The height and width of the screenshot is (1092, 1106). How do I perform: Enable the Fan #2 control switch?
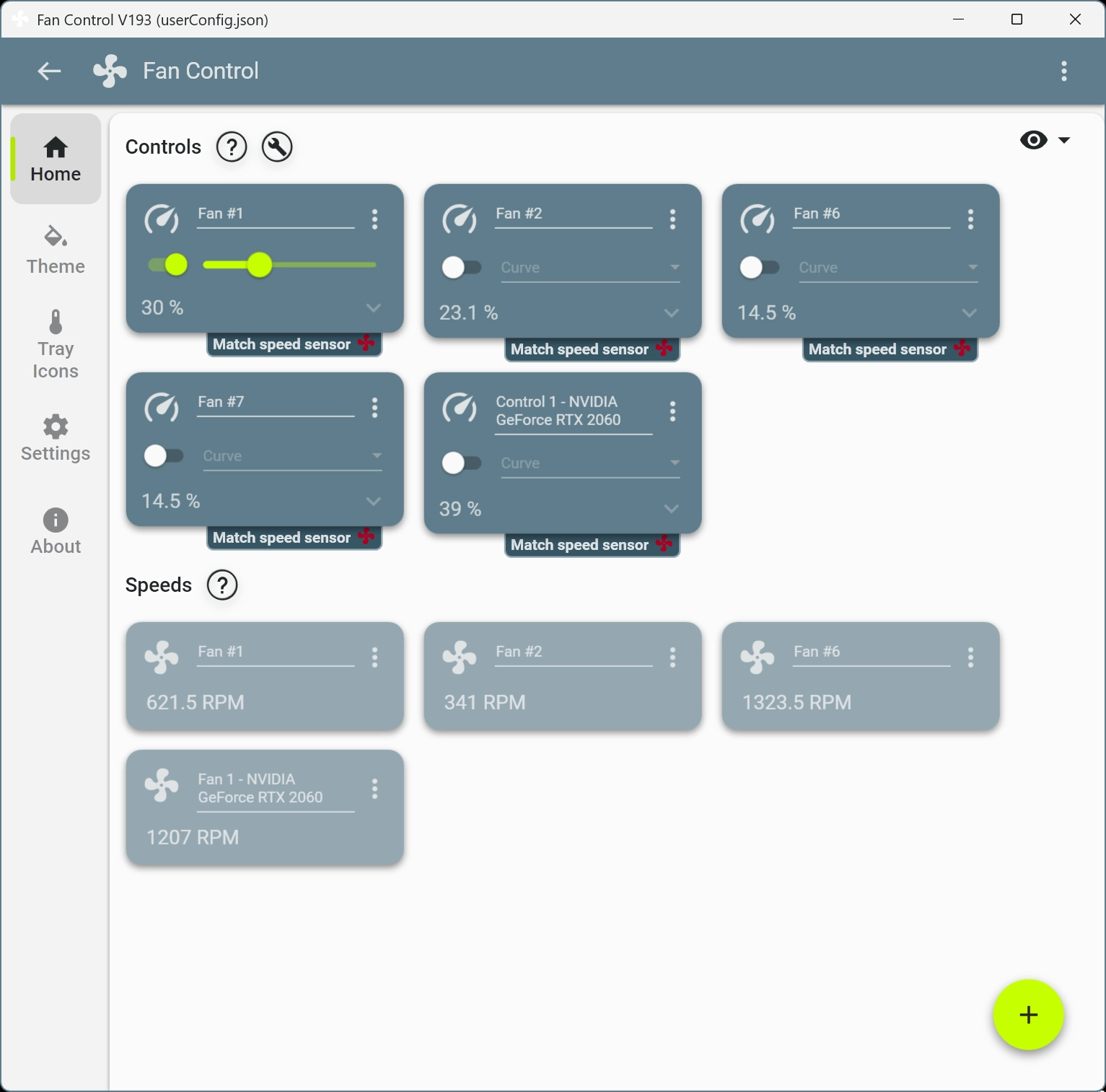pos(461,268)
